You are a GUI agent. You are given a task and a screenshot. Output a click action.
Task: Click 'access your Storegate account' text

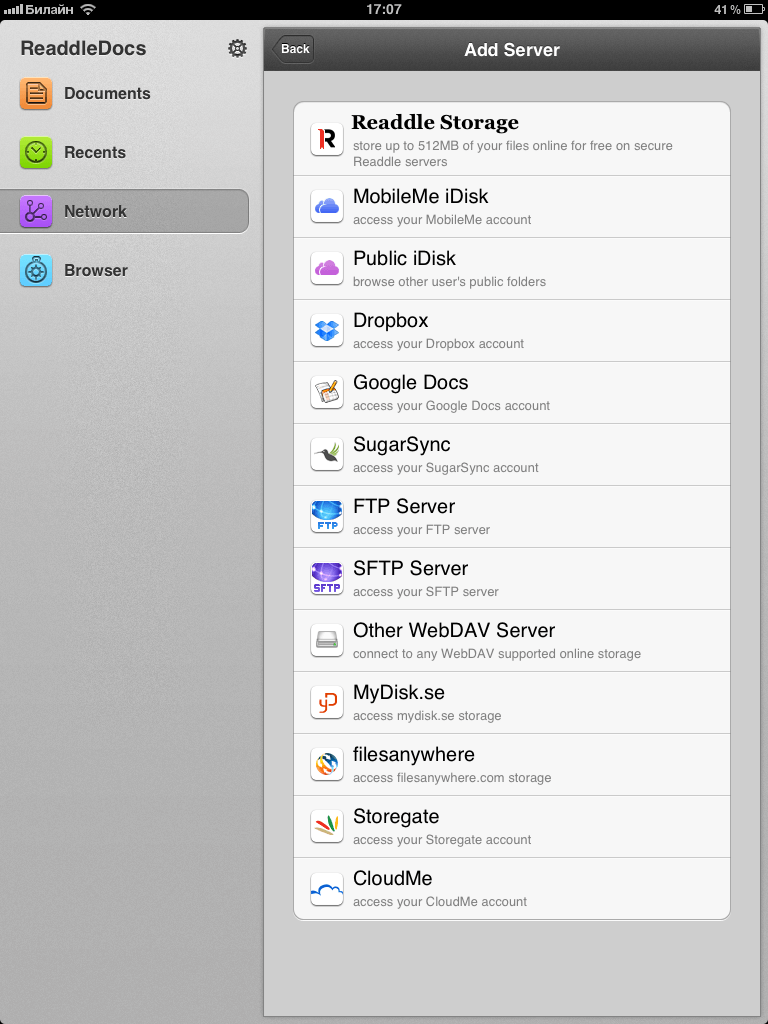coord(442,840)
